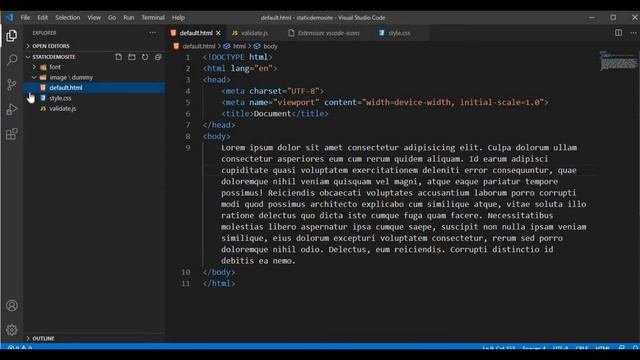Viewport: 640px width, 360px height.
Task: Expand the OPEN EDITORS section
Action: (x=28, y=46)
